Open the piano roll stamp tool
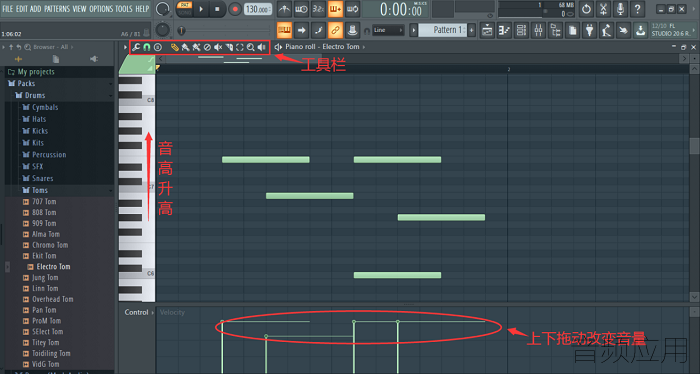The height and width of the screenshot is (374, 700). tap(158, 47)
